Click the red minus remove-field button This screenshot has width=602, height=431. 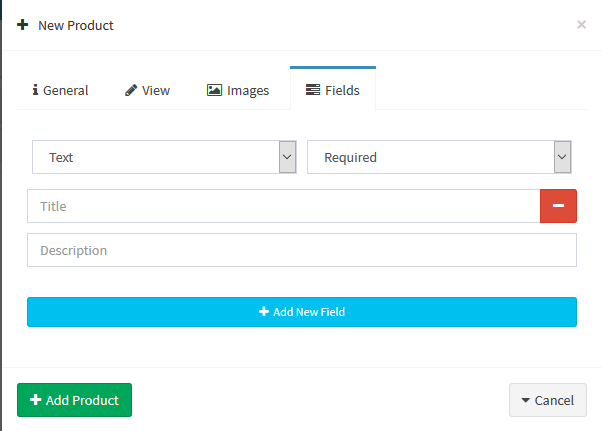[558, 206]
